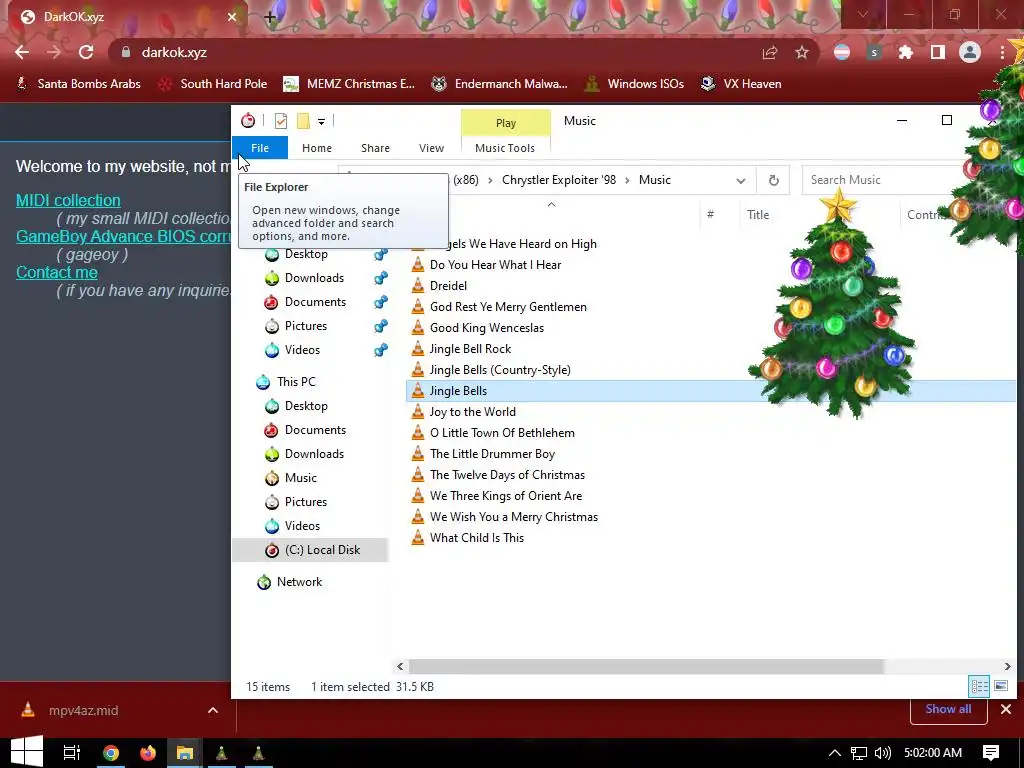Open Music Tools ribbon tab

[x=505, y=148]
